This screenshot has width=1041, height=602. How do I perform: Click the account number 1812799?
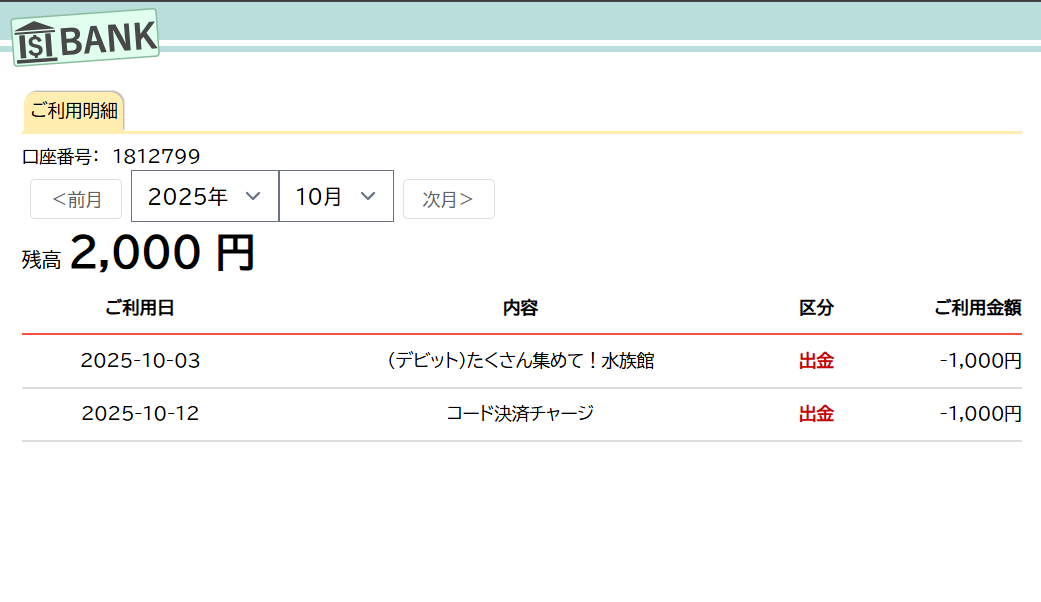click(156, 156)
